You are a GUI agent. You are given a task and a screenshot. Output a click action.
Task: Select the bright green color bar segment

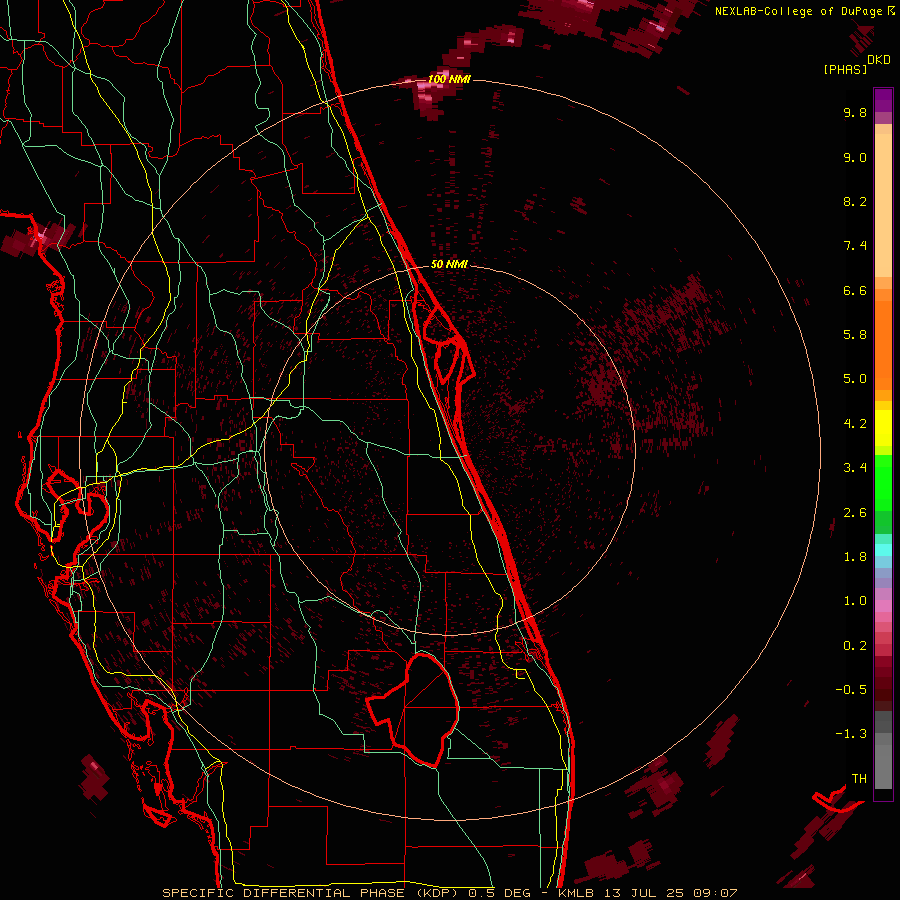[x=883, y=482]
